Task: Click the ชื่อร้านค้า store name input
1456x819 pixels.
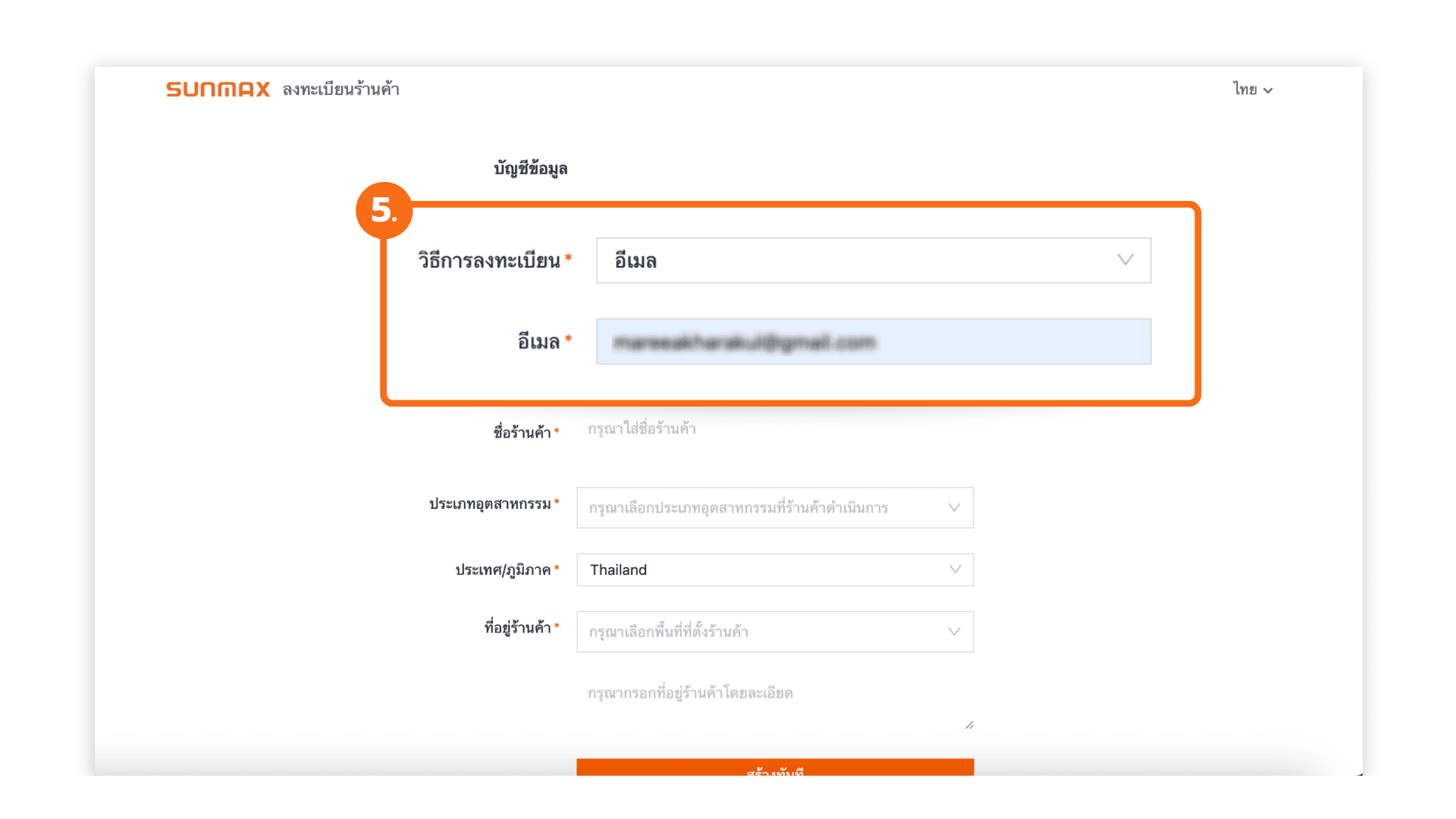Action: tap(773, 429)
